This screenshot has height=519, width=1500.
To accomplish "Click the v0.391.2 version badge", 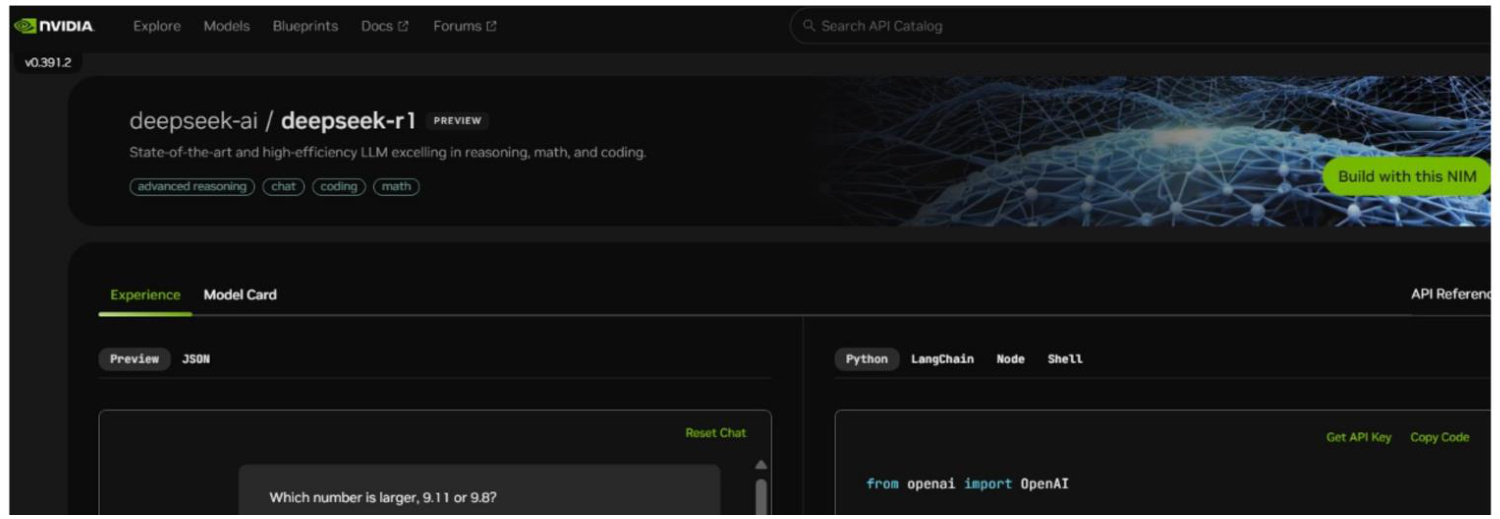I will [x=48, y=62].
